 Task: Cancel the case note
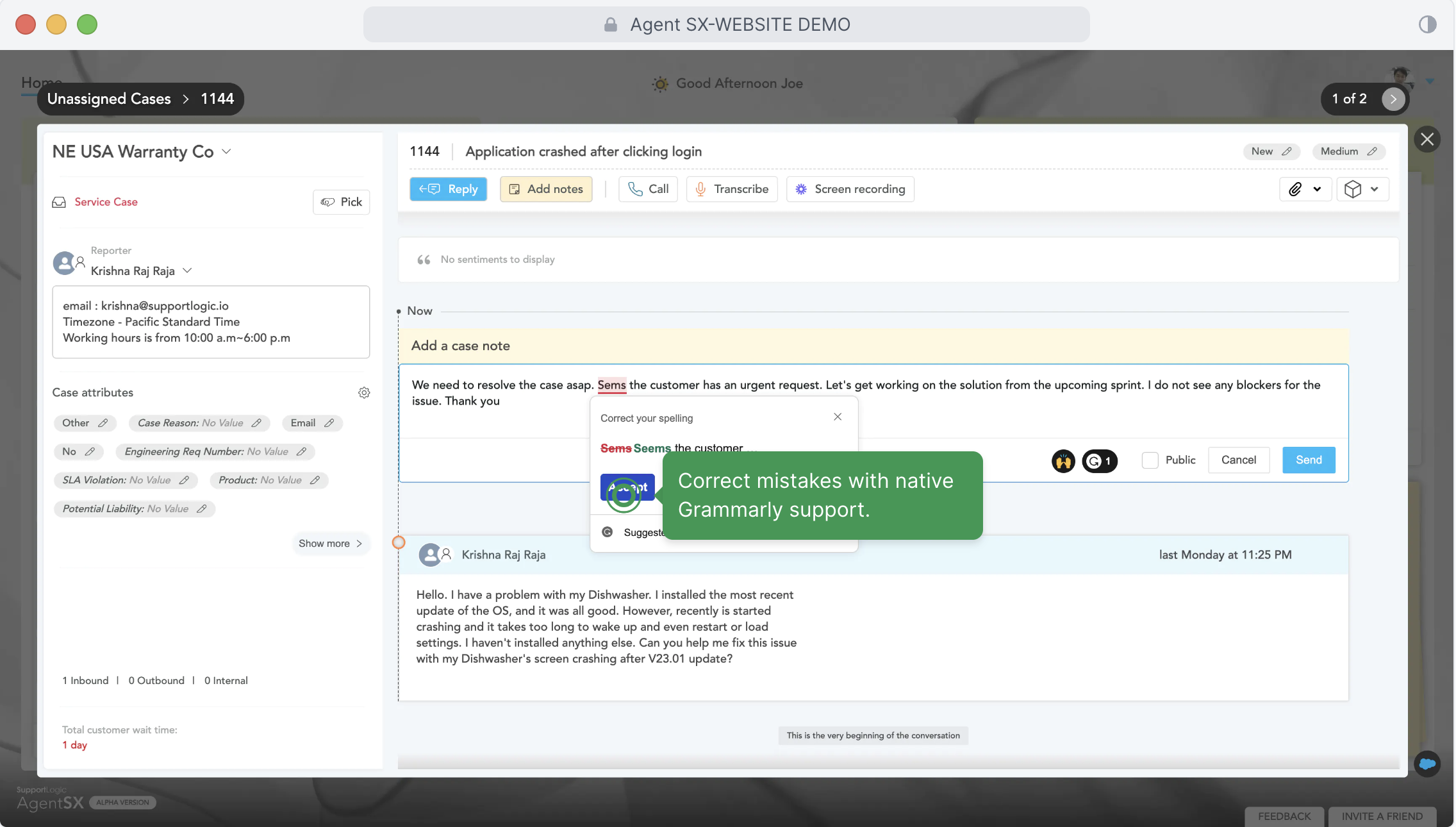1239,460
